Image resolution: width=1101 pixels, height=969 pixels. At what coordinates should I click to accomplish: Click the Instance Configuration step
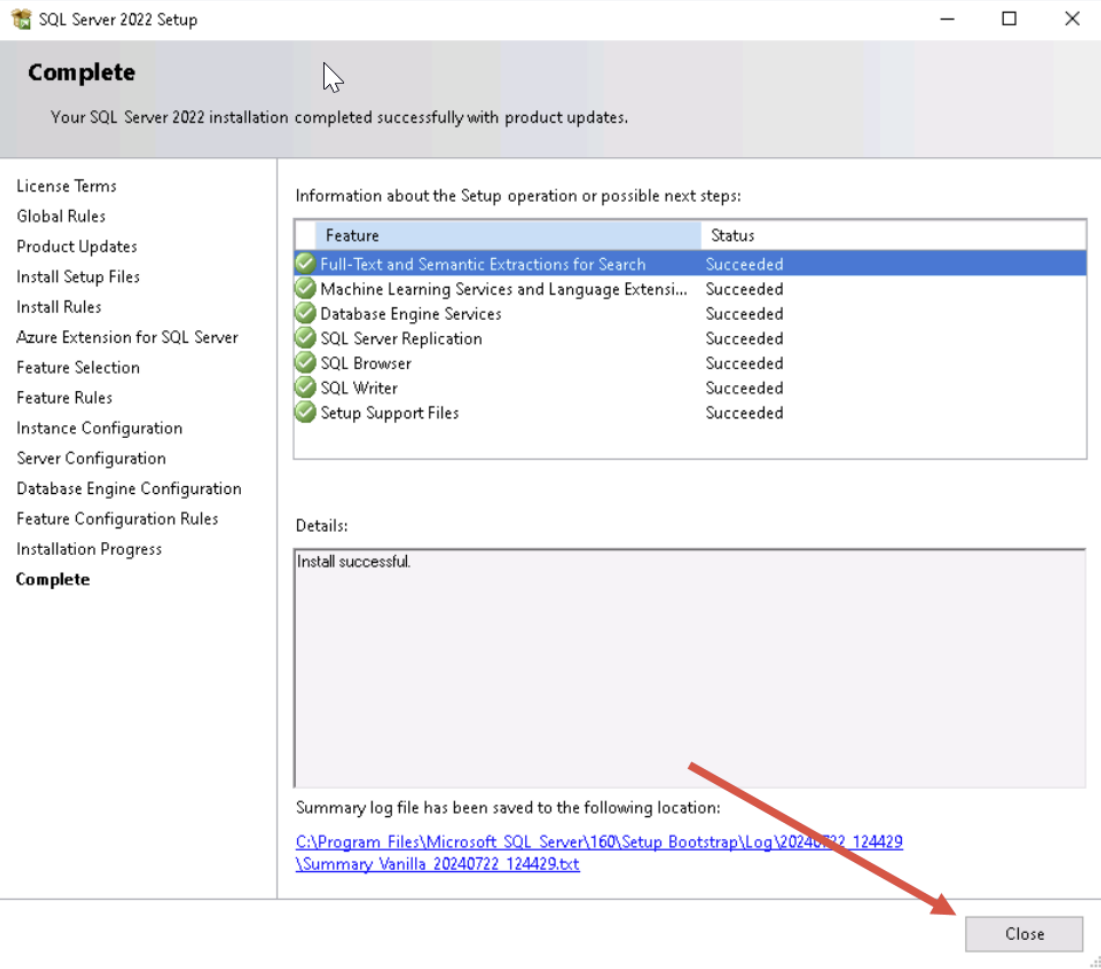click(99, 428)
